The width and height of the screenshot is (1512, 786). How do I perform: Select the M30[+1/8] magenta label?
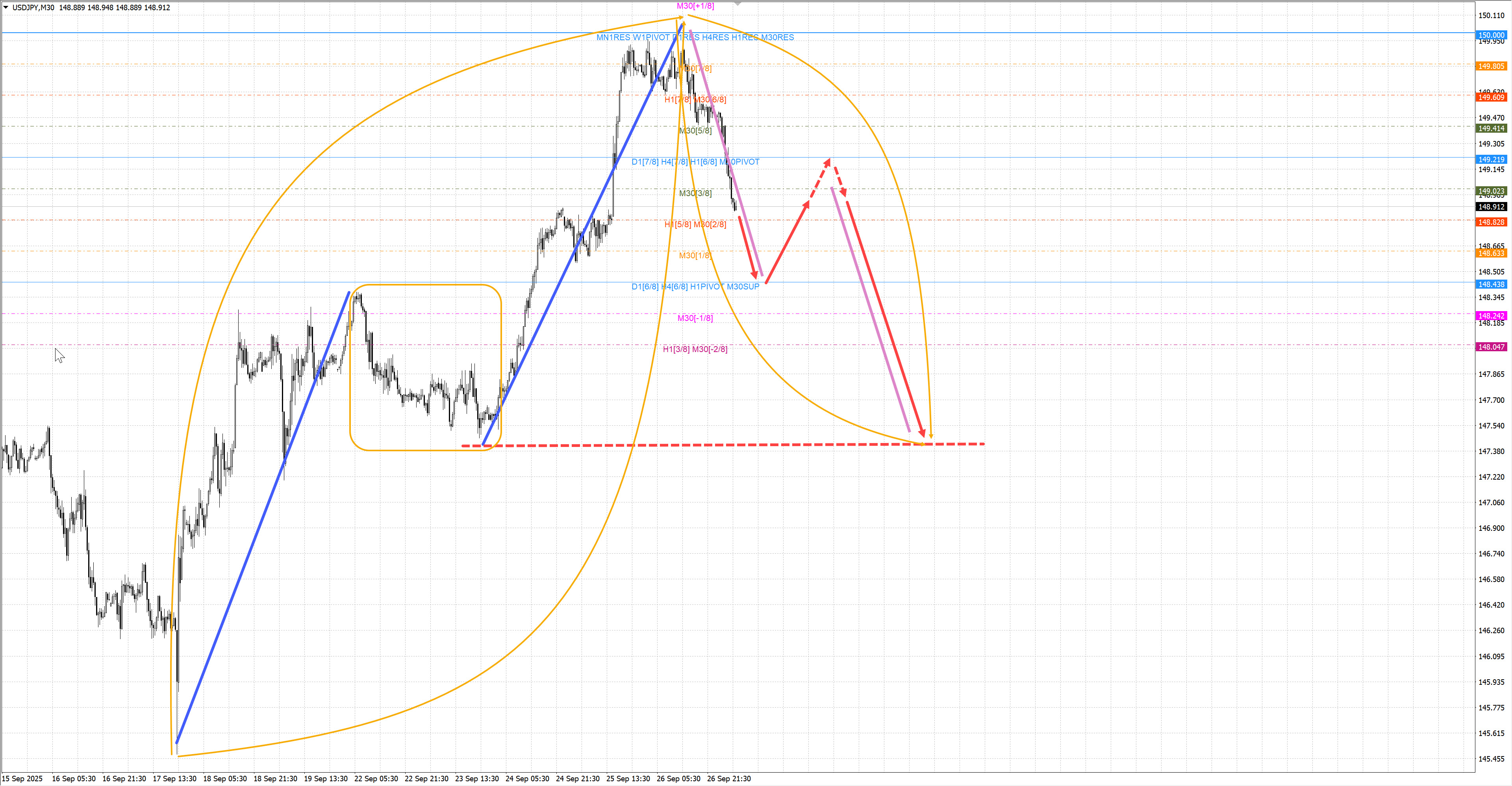[695, 6]
